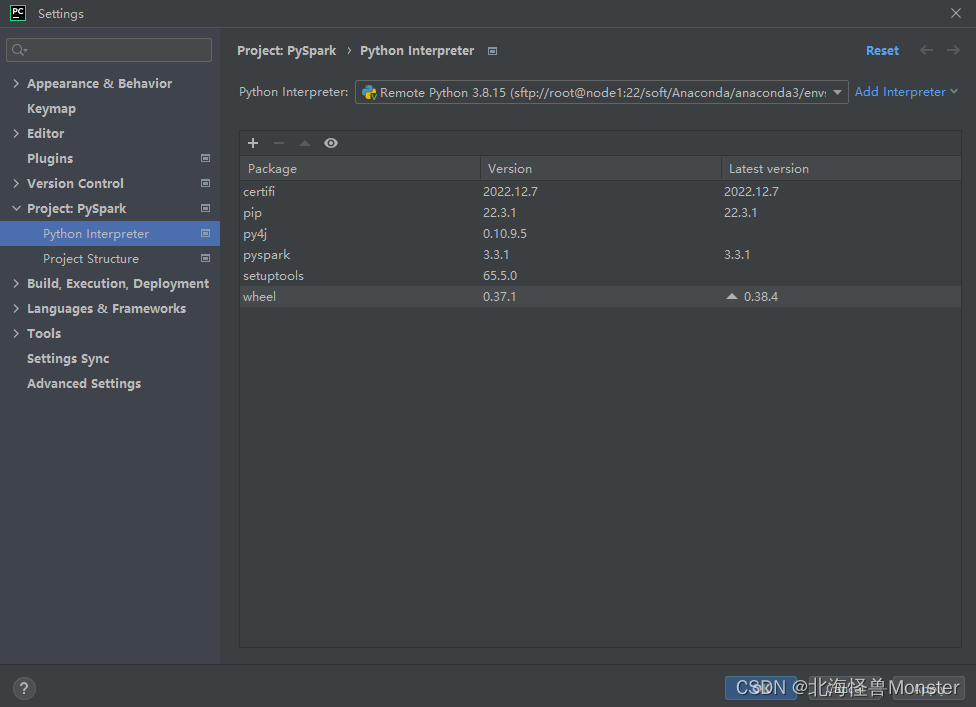The height and width of the screenshot is (707, 976).
Task: Expand Version Control section
Action: click(16, 183)
